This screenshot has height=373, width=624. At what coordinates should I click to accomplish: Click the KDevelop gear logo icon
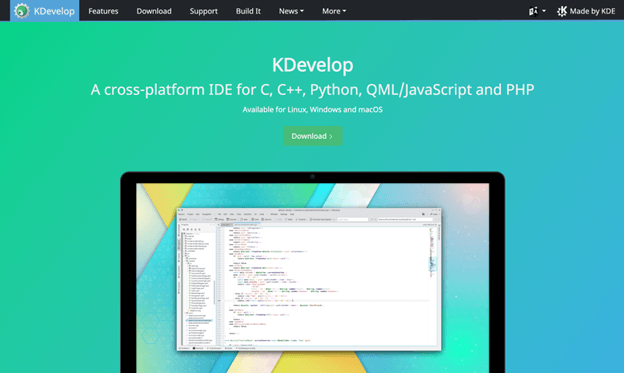[x=21, y=11]
